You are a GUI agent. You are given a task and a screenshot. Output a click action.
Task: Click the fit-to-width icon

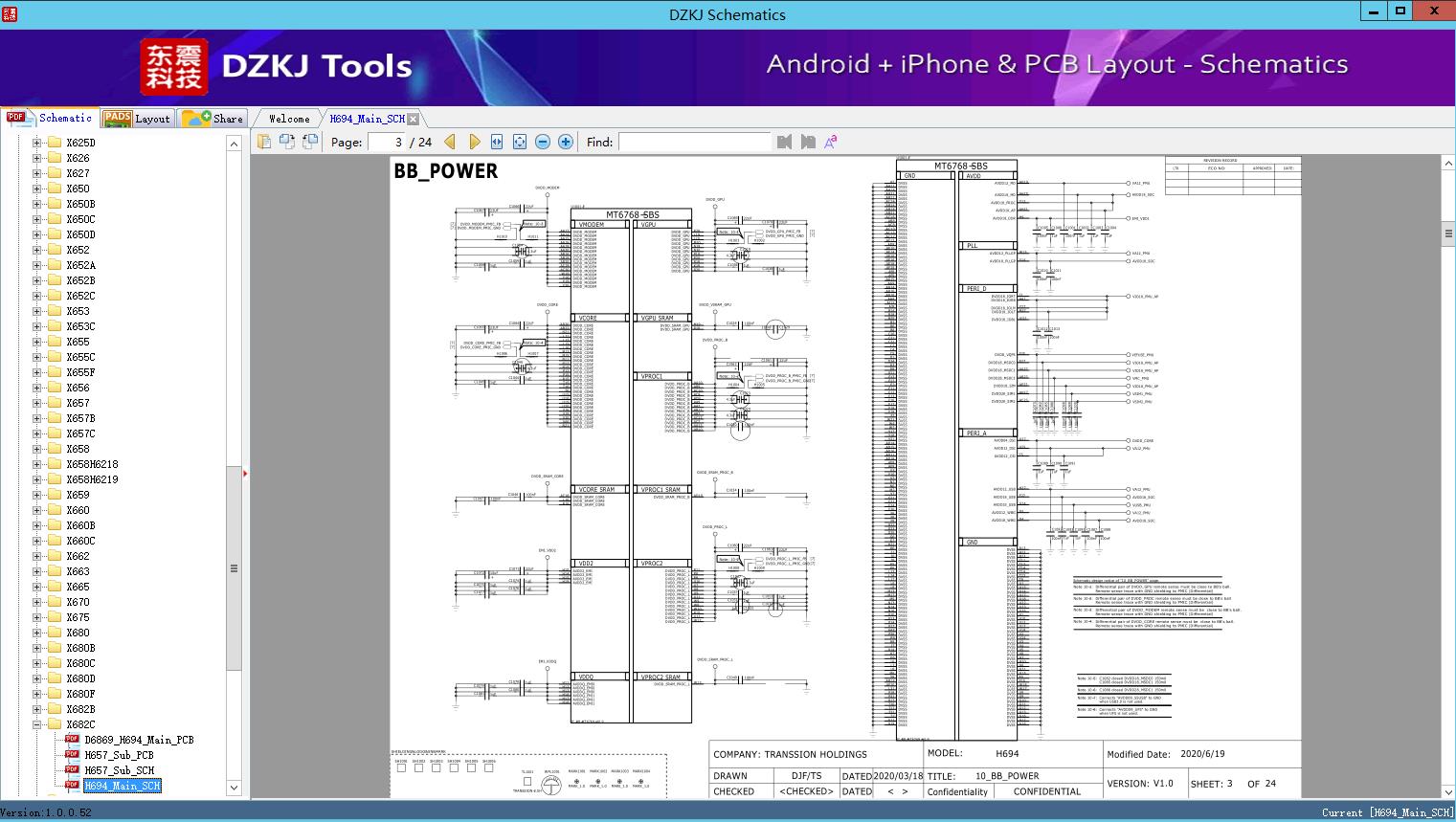coord(497,142)
